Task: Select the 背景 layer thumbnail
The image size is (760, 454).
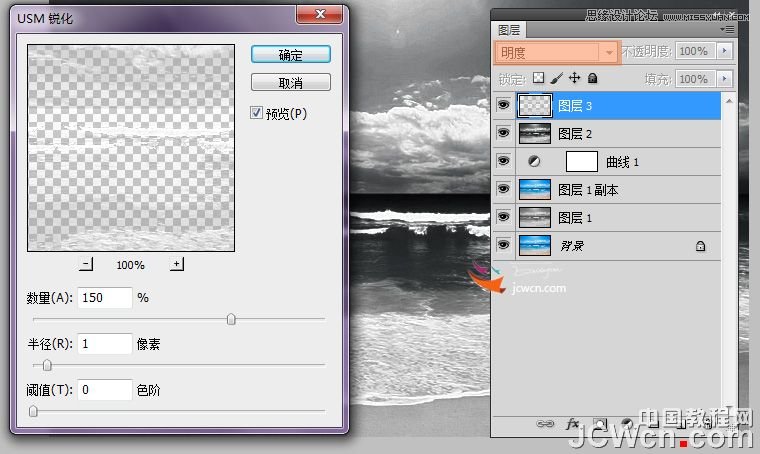Action: (535, 245)
